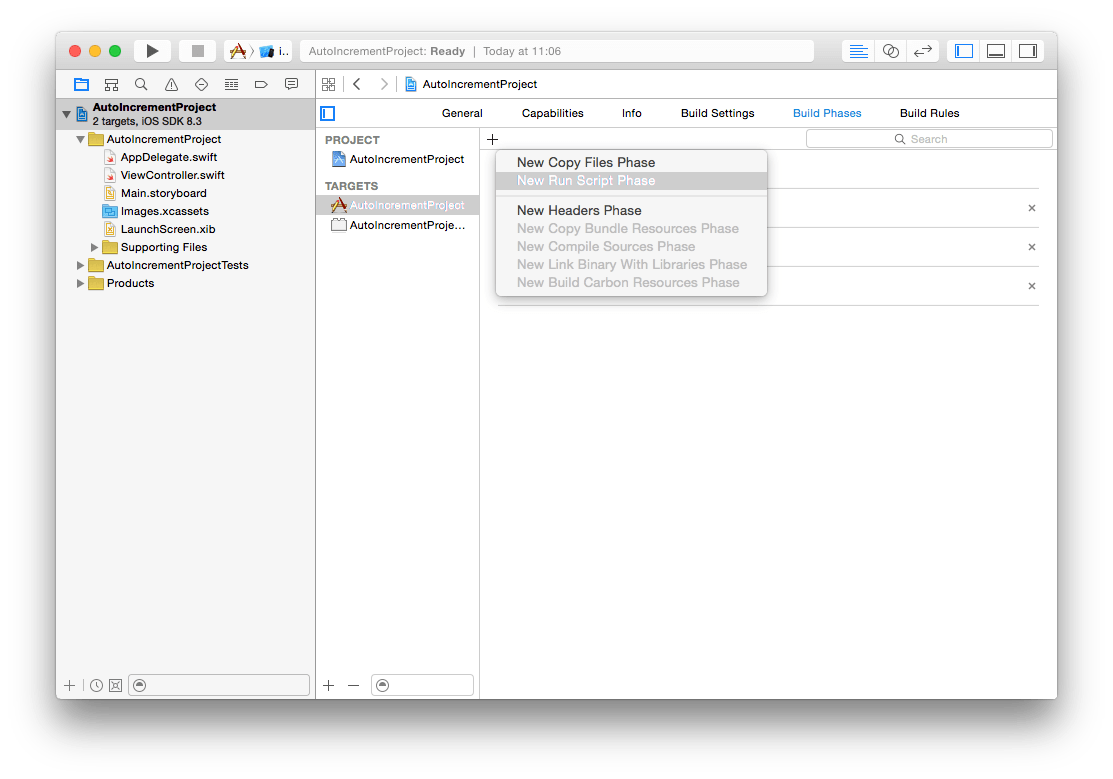Switch to the Build Rules tab

pyautogui.click(x=929, y=114)
